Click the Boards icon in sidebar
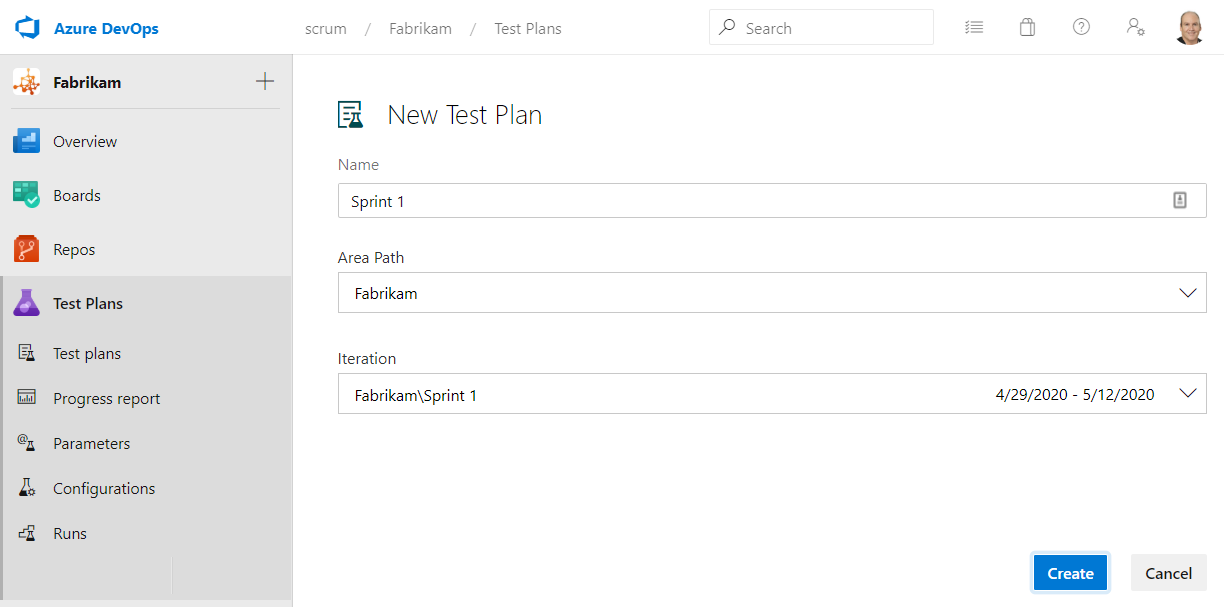This screenshot has height=607, width=1224. pos(26,195)
